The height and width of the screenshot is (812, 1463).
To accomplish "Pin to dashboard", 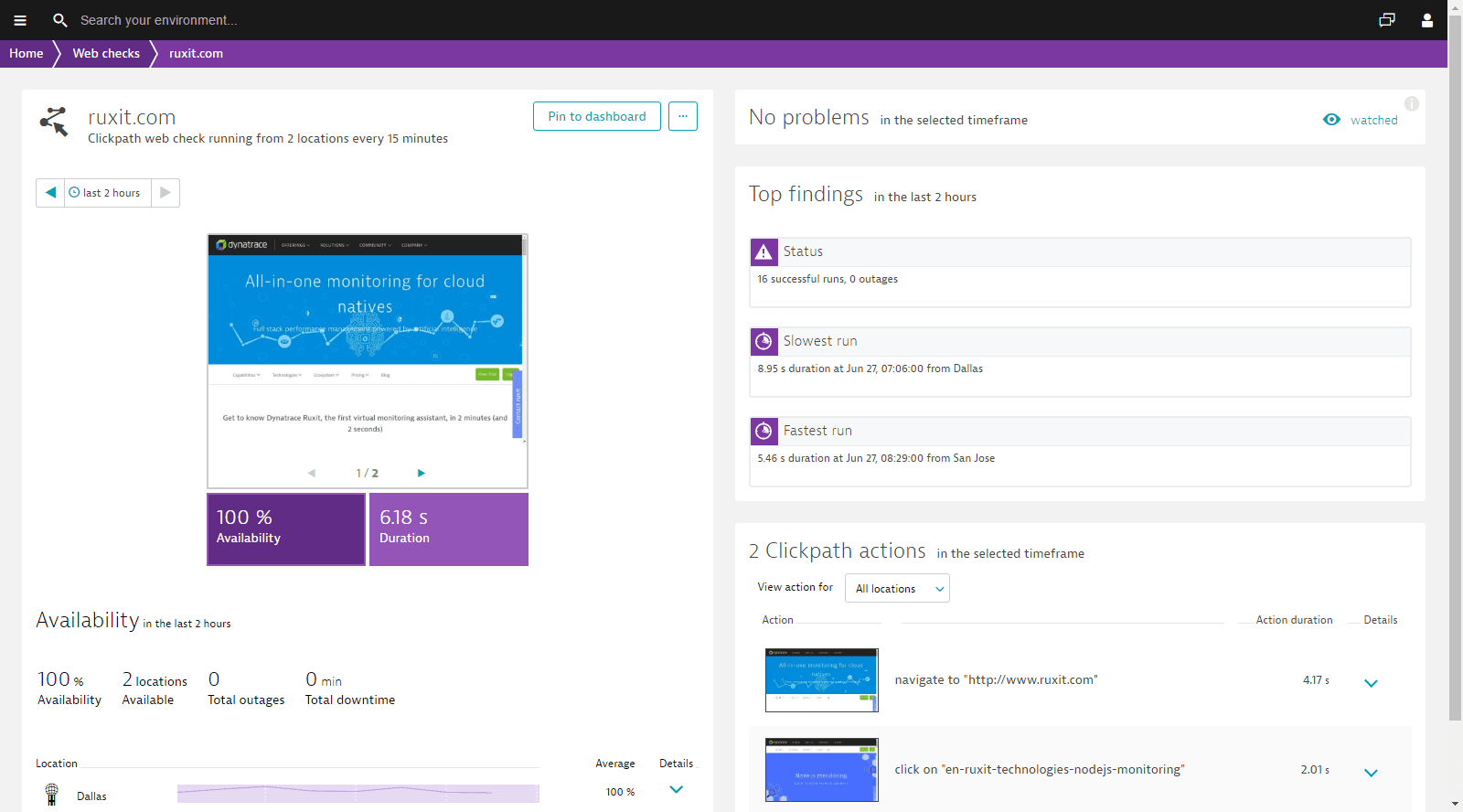I will pyautogui.click(x=597, y=116).
